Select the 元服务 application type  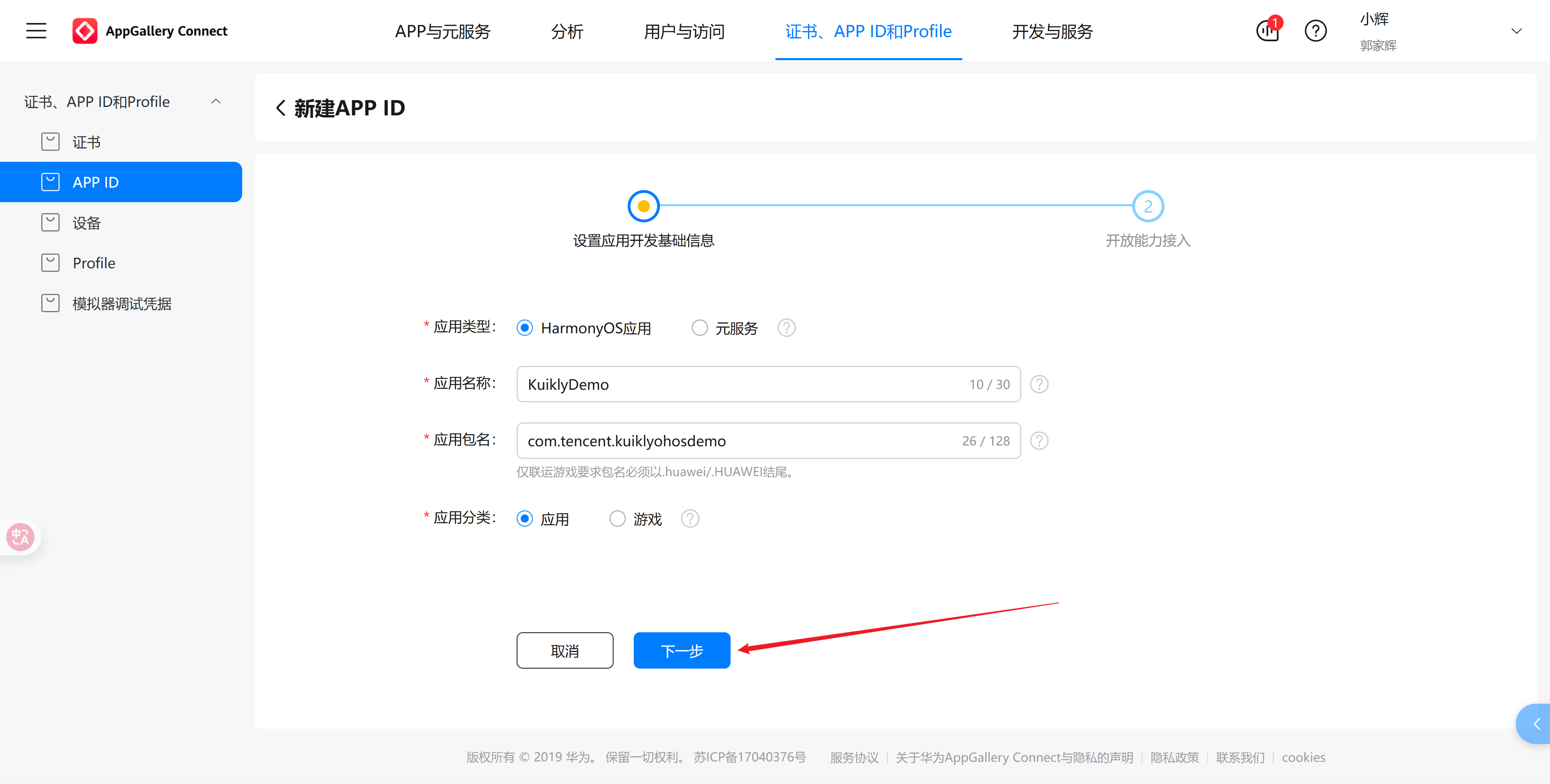[699, 328]
